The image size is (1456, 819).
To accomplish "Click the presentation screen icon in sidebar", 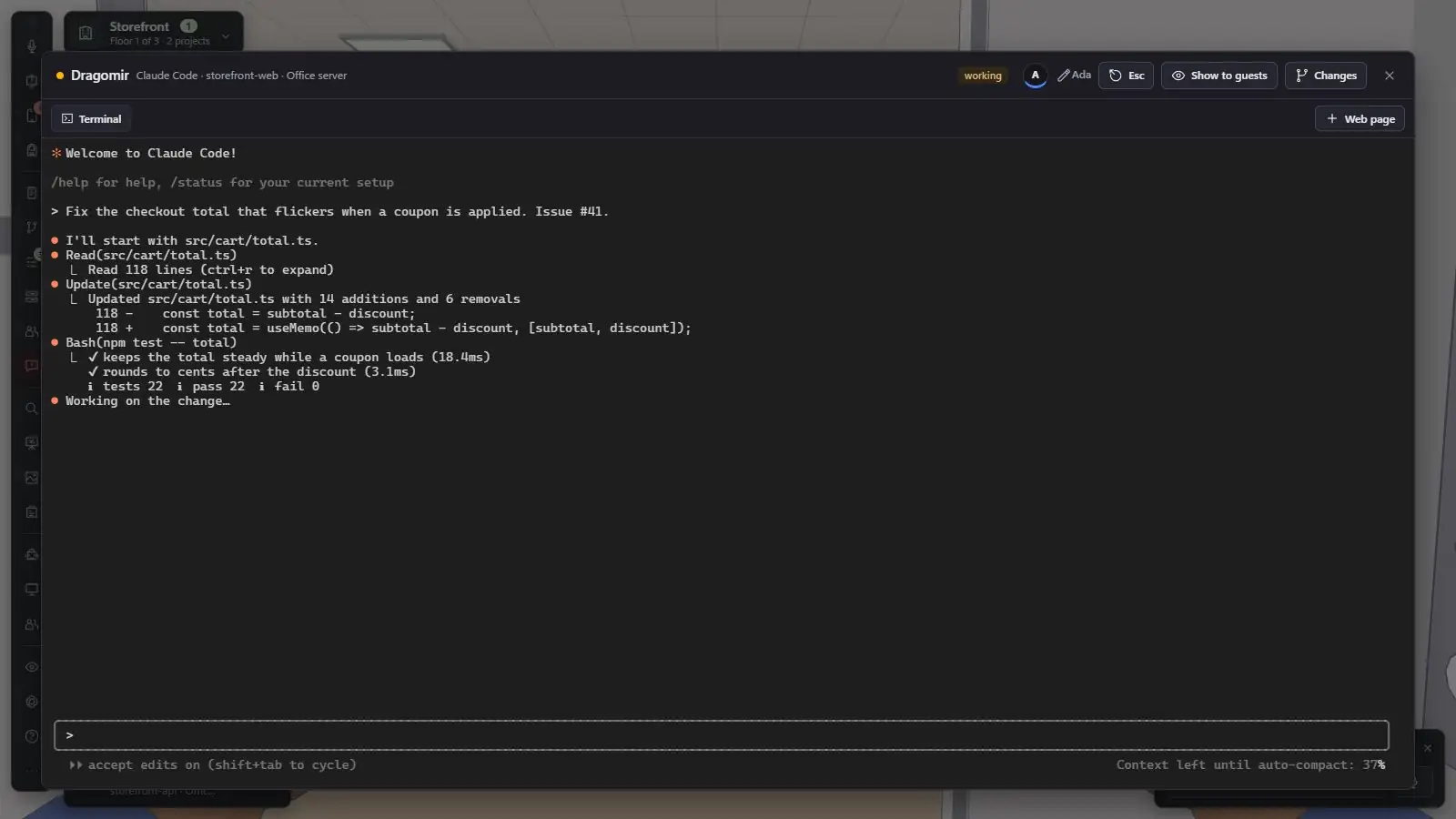I will [32, 443].
